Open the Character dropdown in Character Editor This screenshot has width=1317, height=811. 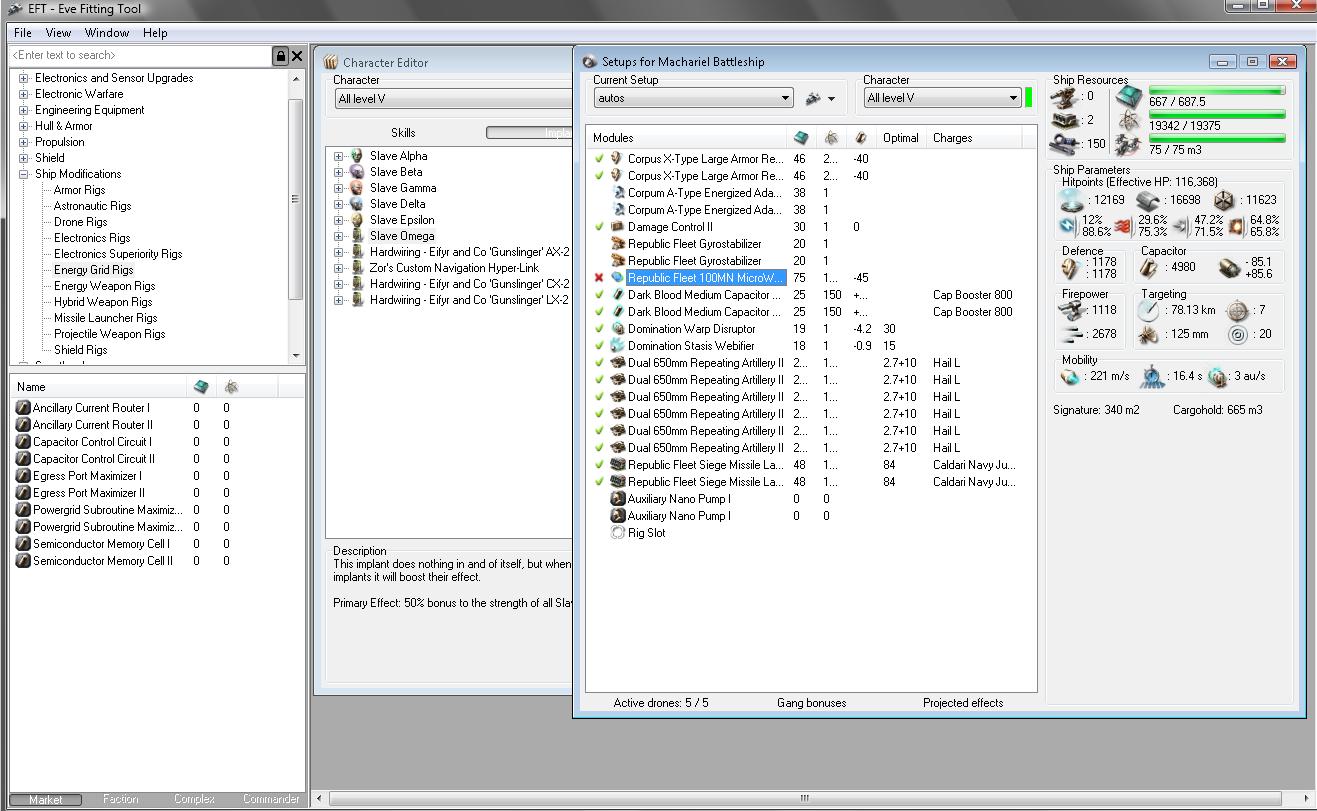pyautogui.click(x=454, y=99)
